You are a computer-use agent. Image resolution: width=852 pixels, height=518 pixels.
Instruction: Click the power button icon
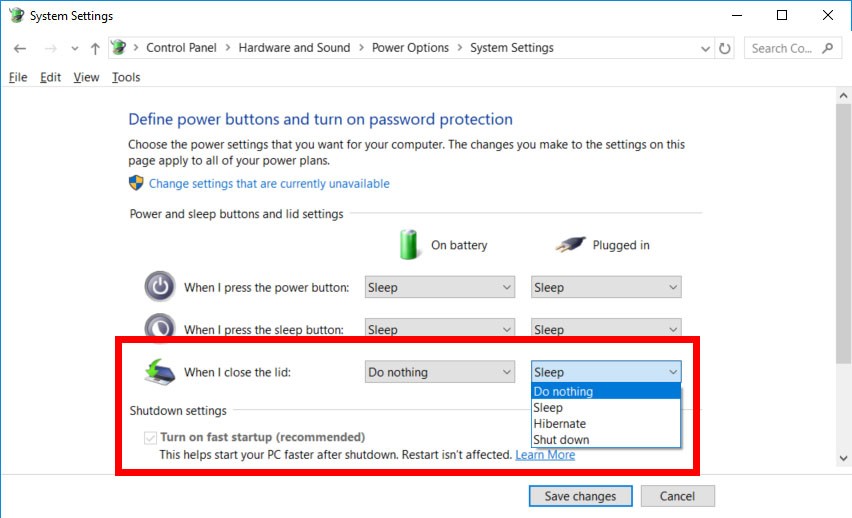[x=160, y=286]
